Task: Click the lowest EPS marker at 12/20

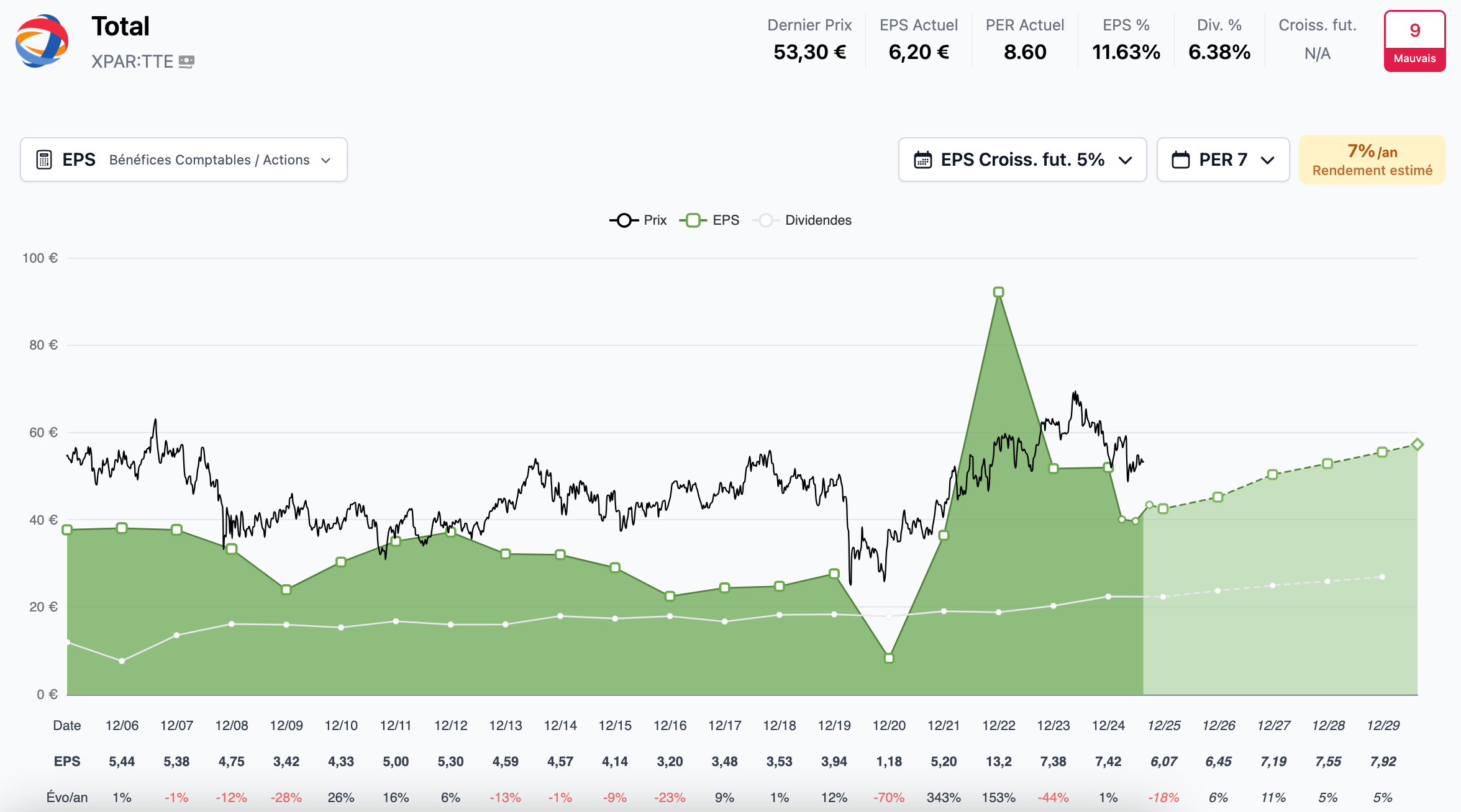Action: (x=889, y=658)
